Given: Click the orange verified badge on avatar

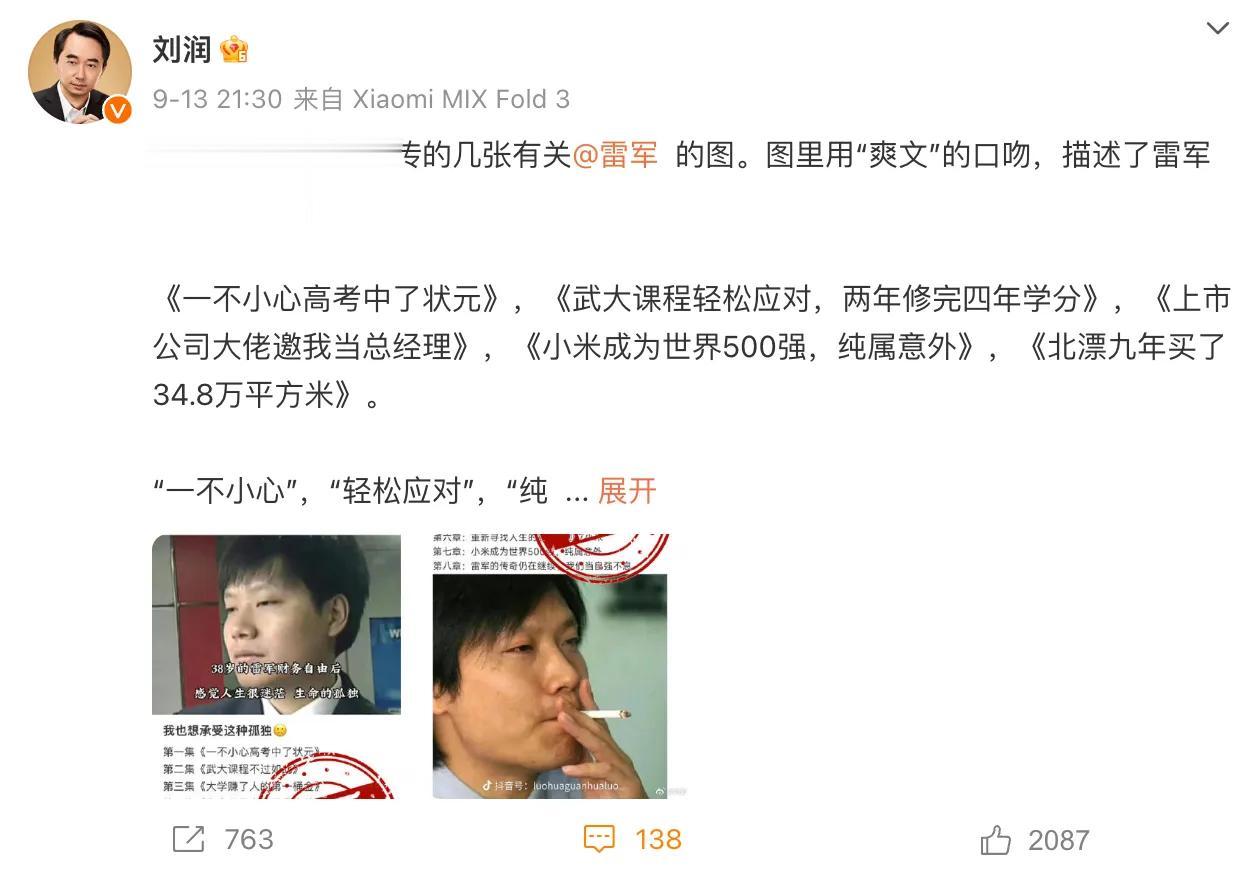Looking at the screenshot, I should [x=118, y=110].
